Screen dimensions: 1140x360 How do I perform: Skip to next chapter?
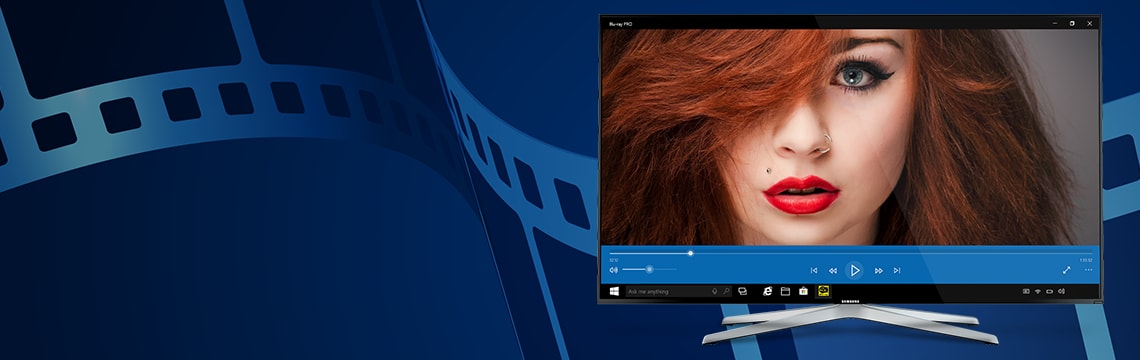click(896, 271)
